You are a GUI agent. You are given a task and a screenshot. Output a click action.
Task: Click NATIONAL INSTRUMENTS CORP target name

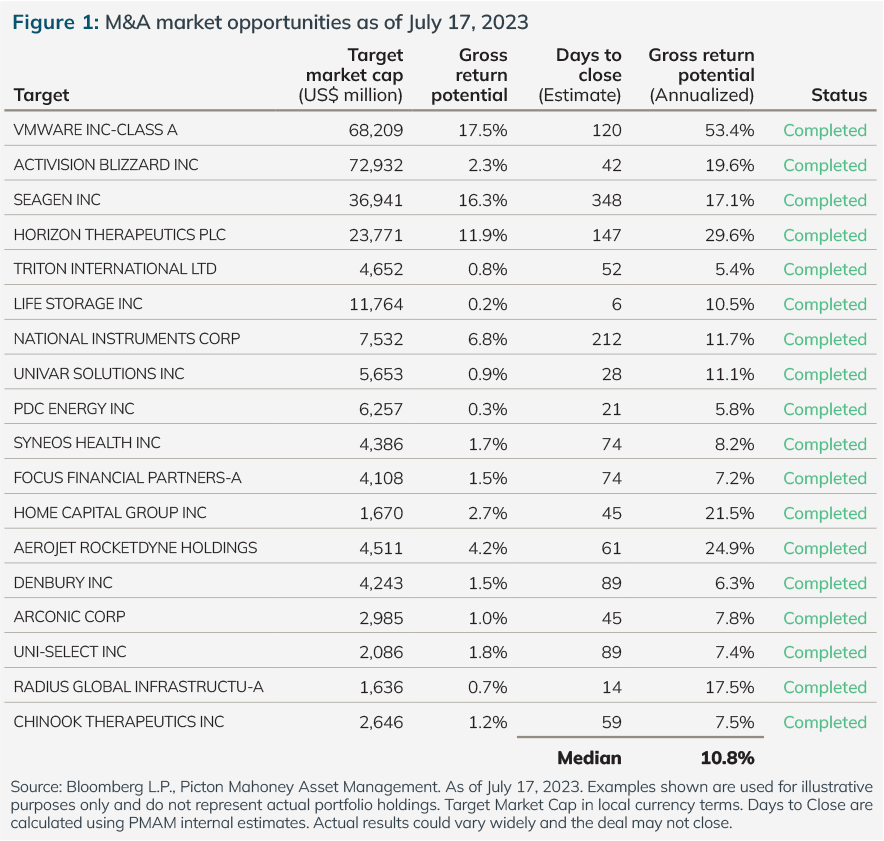click(127, 339)
